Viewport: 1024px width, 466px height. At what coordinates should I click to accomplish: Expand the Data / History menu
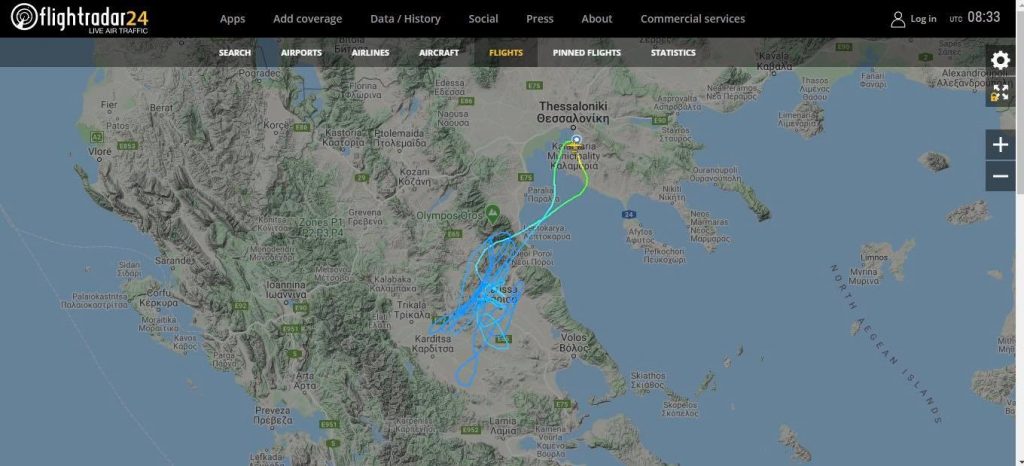(x=405, y=19)
